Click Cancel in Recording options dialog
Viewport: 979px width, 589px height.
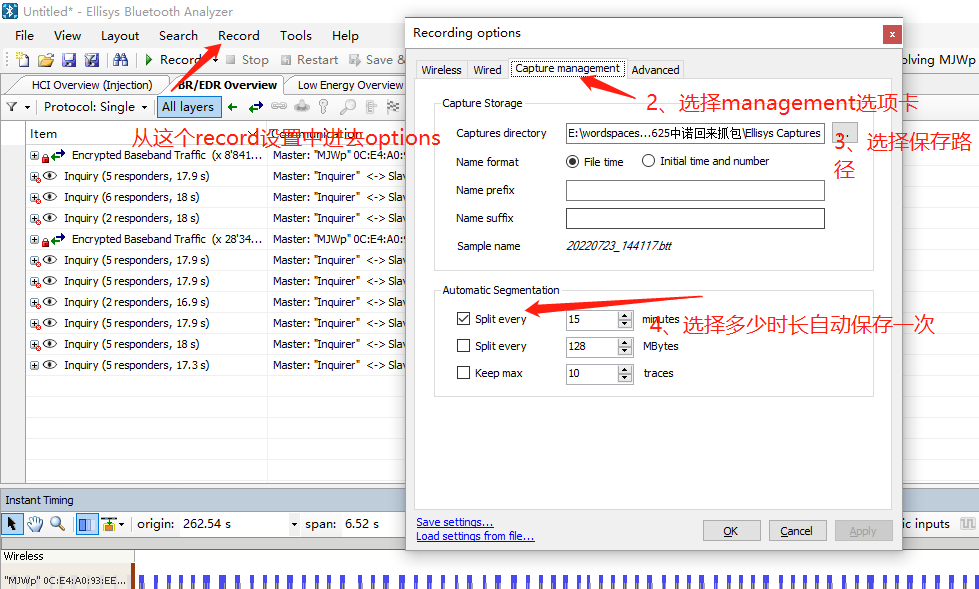click(797, 531)
